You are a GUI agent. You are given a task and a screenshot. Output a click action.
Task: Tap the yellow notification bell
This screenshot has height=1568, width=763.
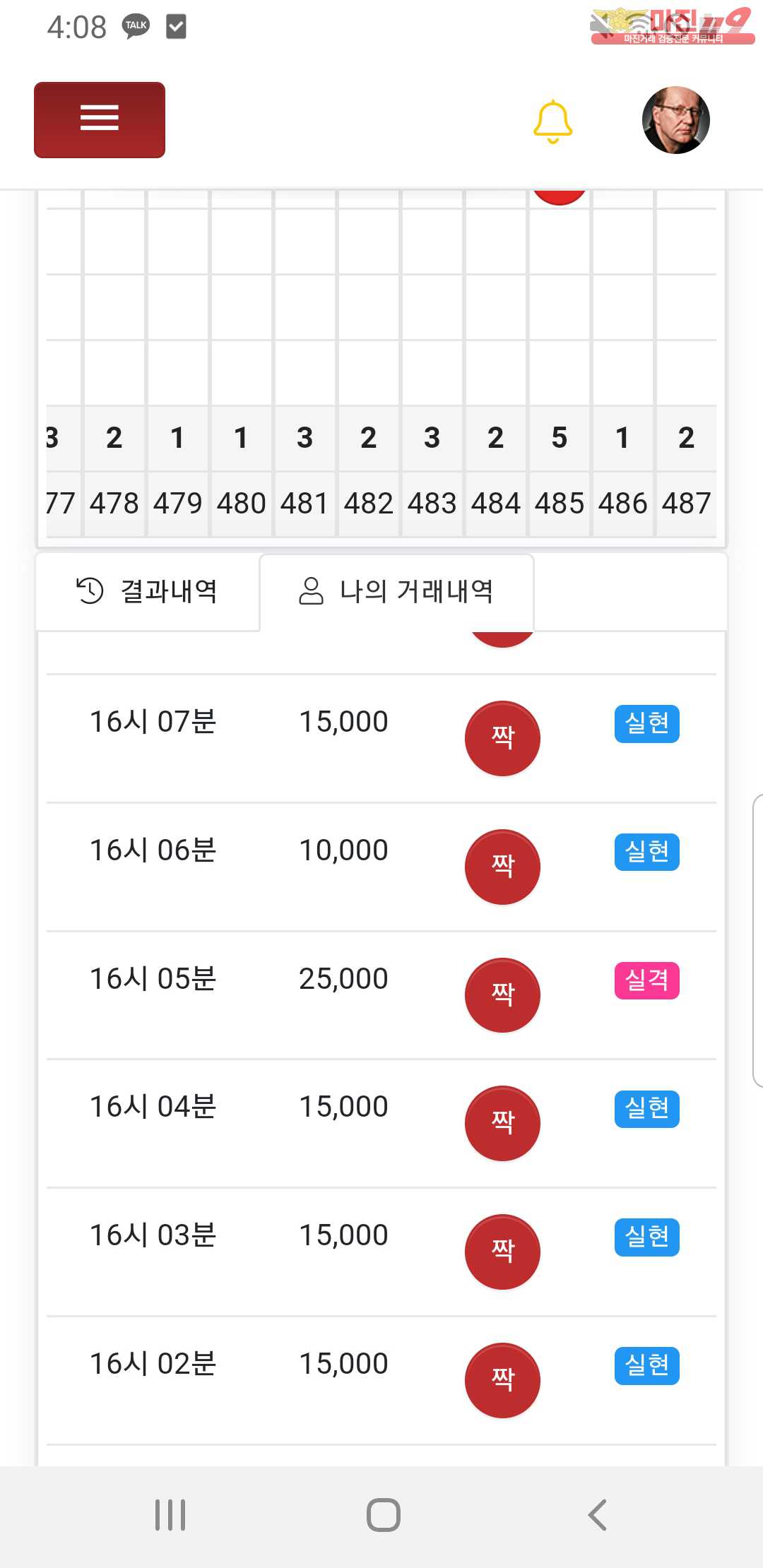pos(552,121)
